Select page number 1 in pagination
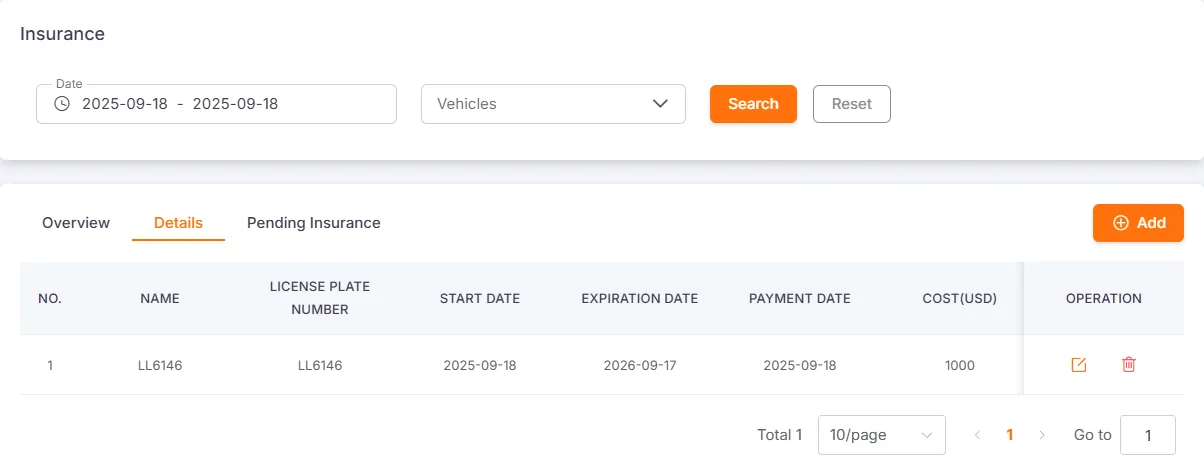1204x474 pixels. (x=1010, y=435)
